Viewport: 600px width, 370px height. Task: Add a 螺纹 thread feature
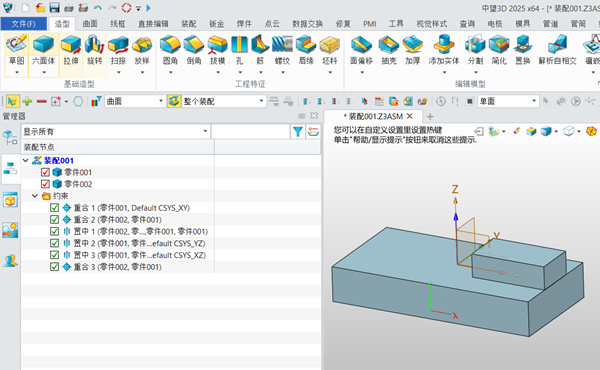click(282, 50)
